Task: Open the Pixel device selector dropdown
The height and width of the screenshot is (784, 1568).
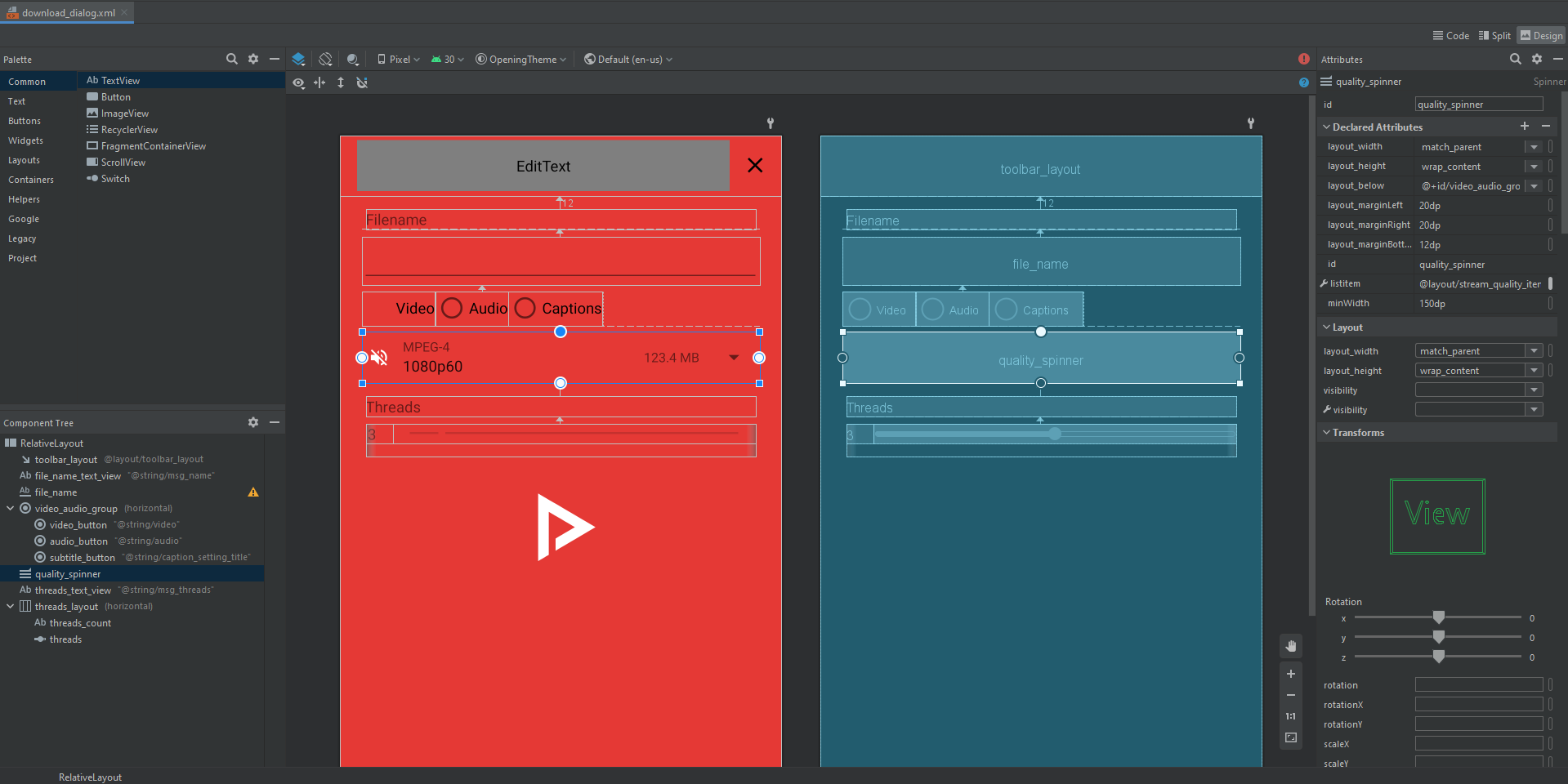Action: pos(398,59)
